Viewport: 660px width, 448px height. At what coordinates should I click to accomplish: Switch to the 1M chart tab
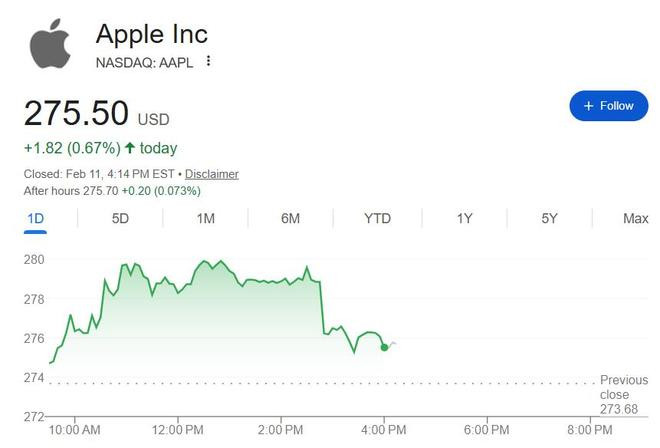coord(205,218)
